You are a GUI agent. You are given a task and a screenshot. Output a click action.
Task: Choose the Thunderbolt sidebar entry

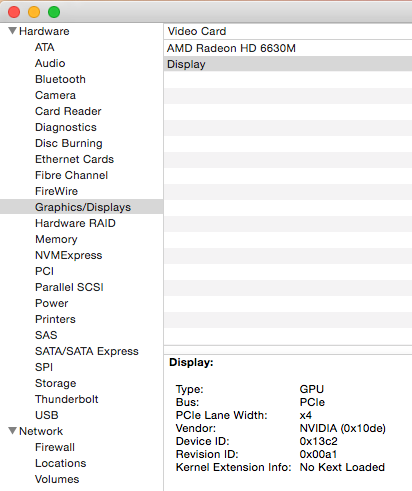click(67, 399)
